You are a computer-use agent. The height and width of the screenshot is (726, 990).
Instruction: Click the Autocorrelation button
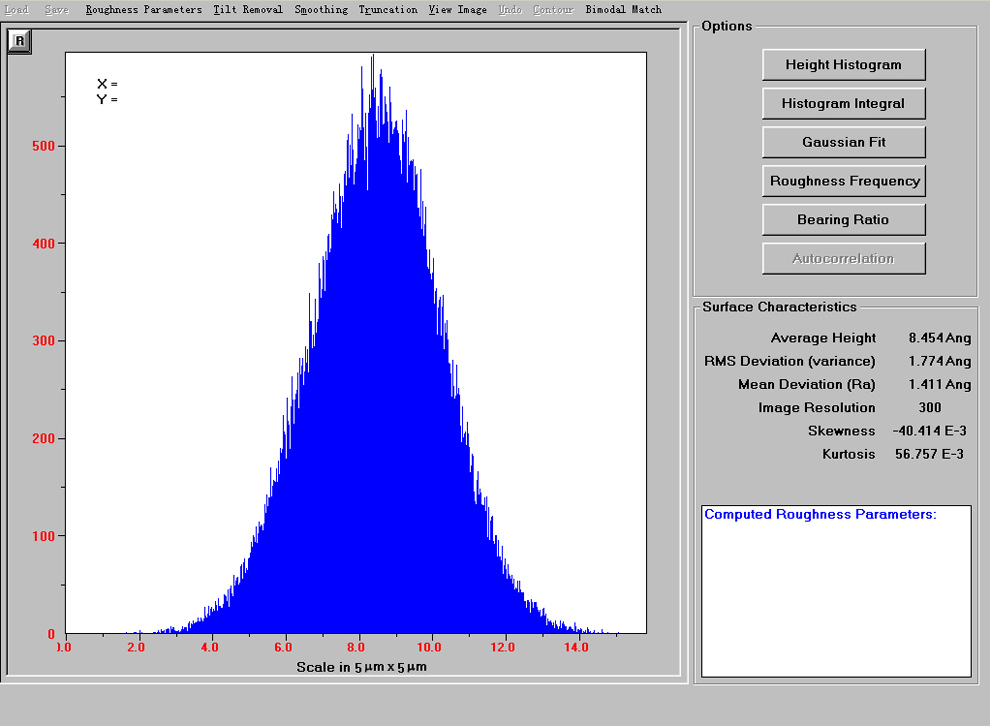click(x=844, y=259)
